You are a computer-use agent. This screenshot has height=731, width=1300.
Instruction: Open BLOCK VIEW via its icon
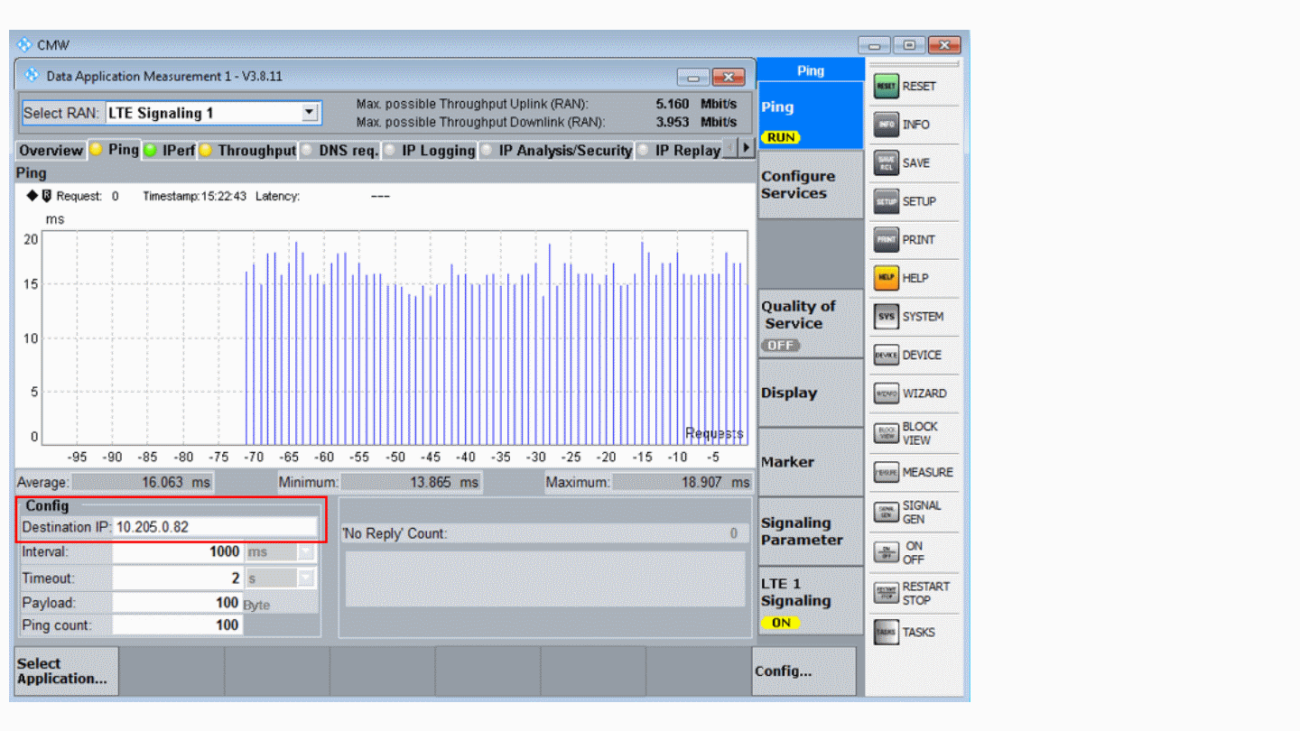click(886, 433)
